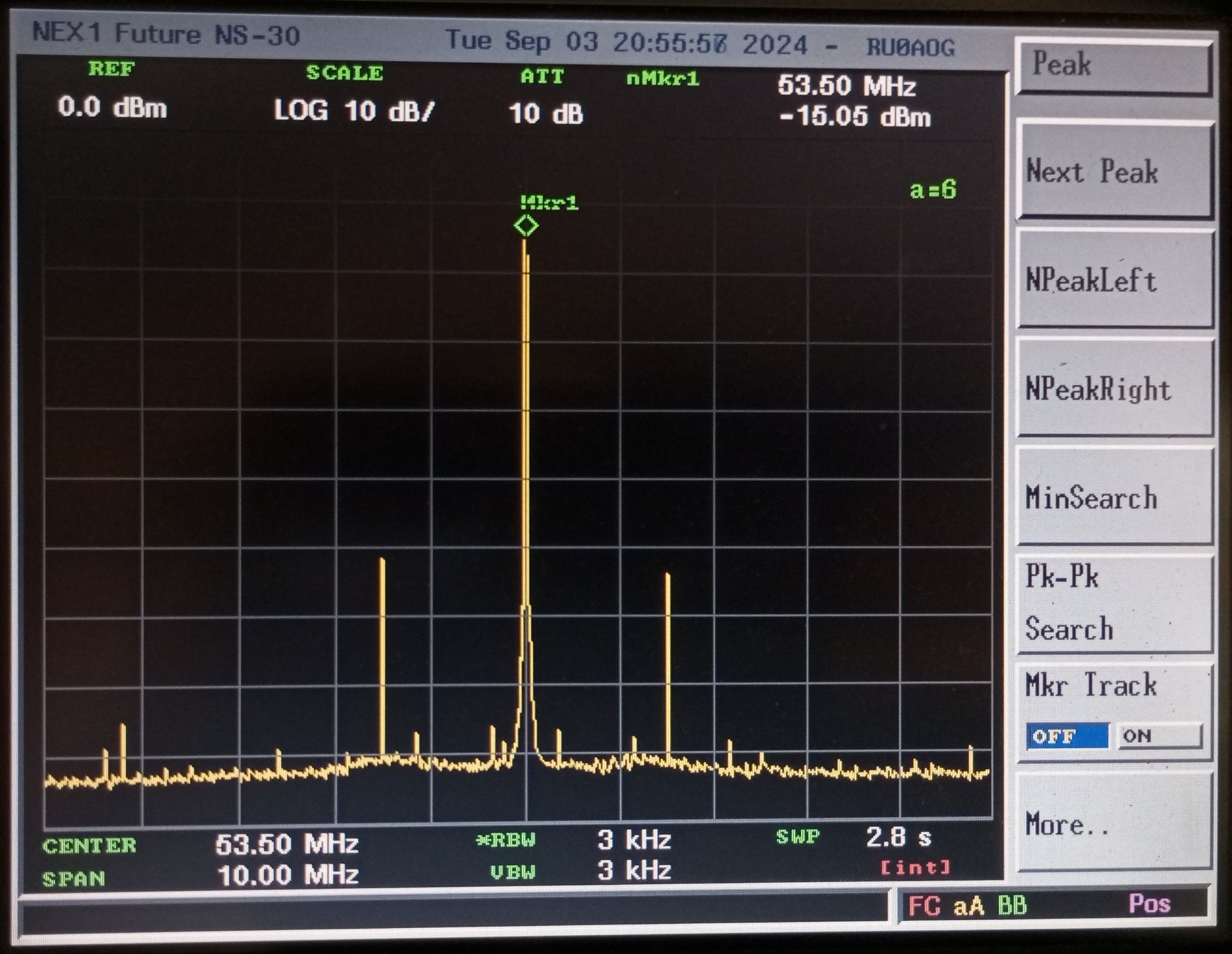Click the red [int] reference indicator
The image size is (1232, 954).
916,868
